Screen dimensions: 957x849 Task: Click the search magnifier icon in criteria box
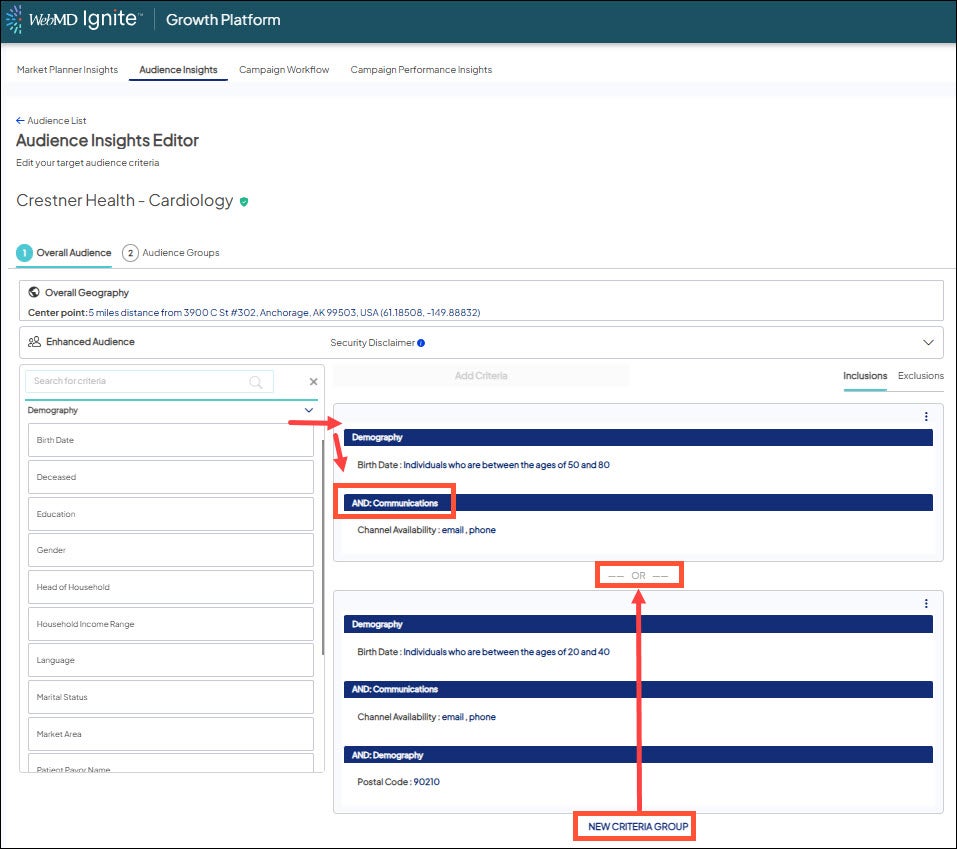256,382
